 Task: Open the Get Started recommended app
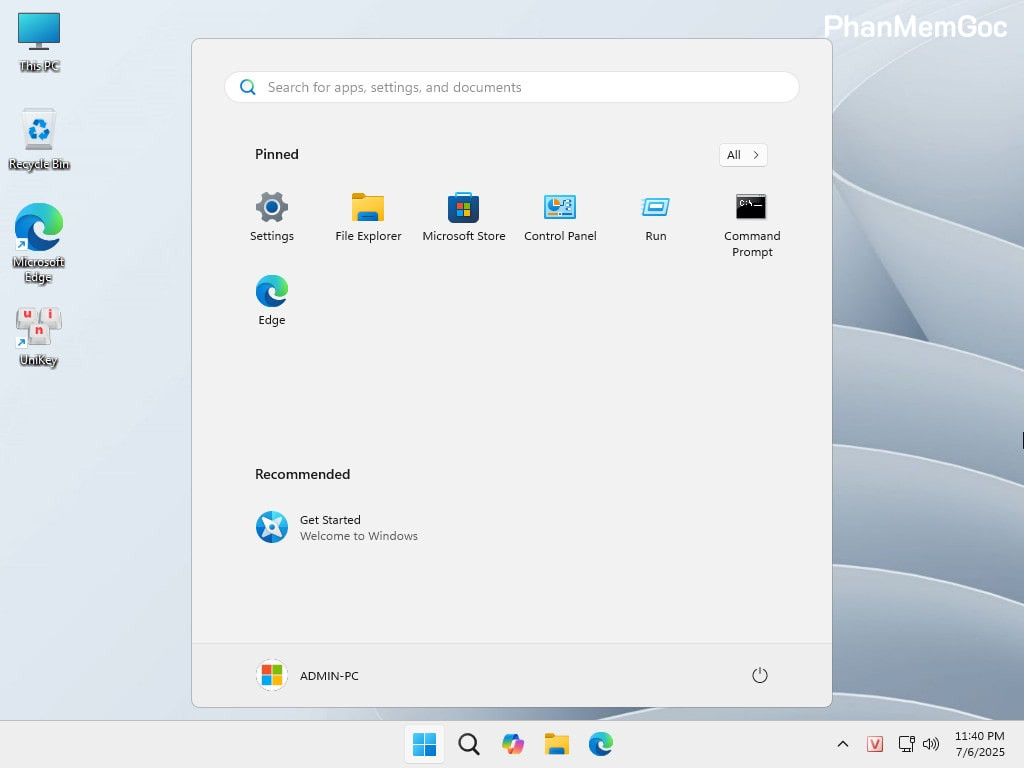tap(330, 527)
